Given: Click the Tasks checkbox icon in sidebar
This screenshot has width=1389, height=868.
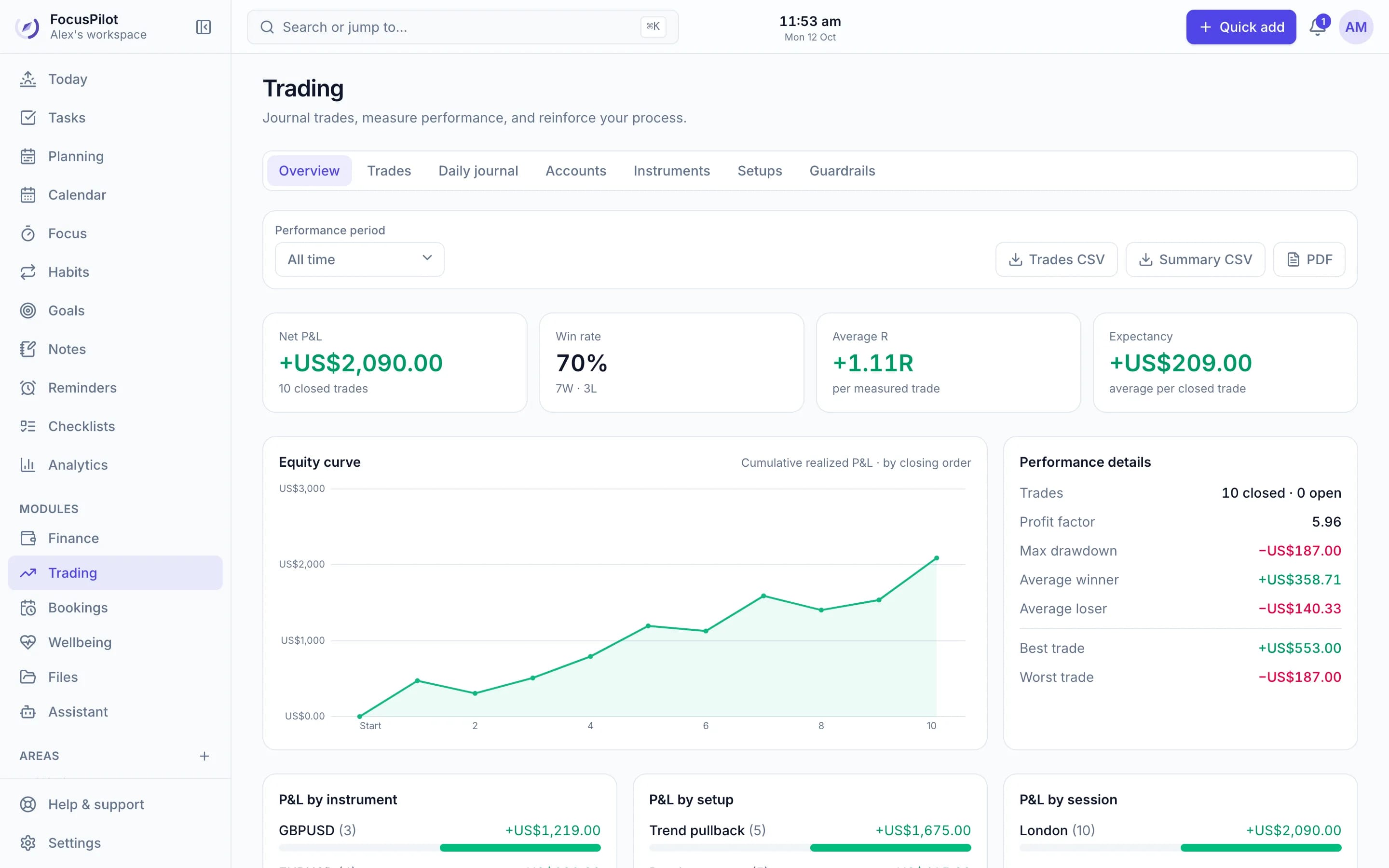Looking at the screenshot, I should [27, 118].
